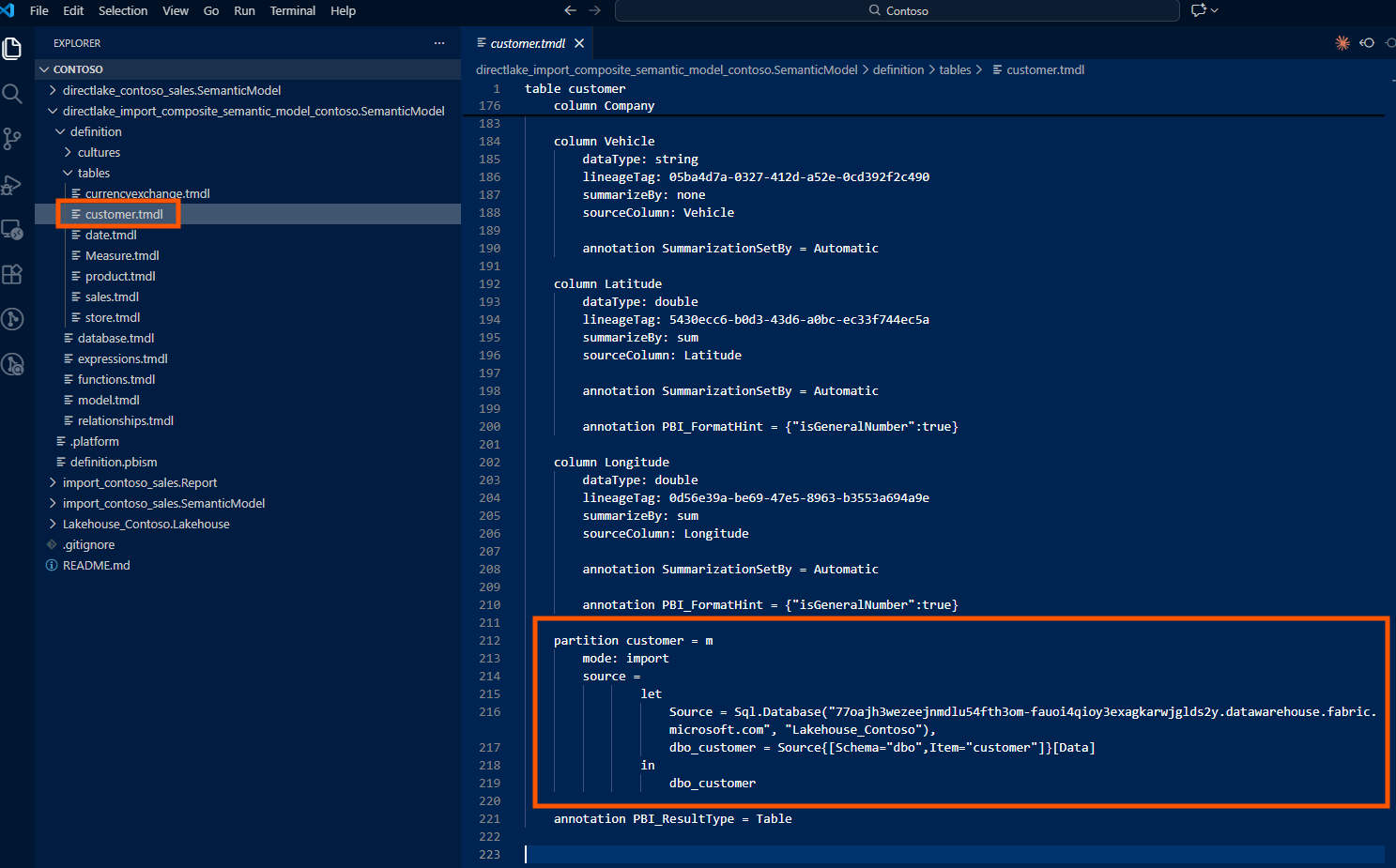Open Explorer more actions ellipsis
The width and height of the screenshot is (1396, 868).
coord(439,43)
